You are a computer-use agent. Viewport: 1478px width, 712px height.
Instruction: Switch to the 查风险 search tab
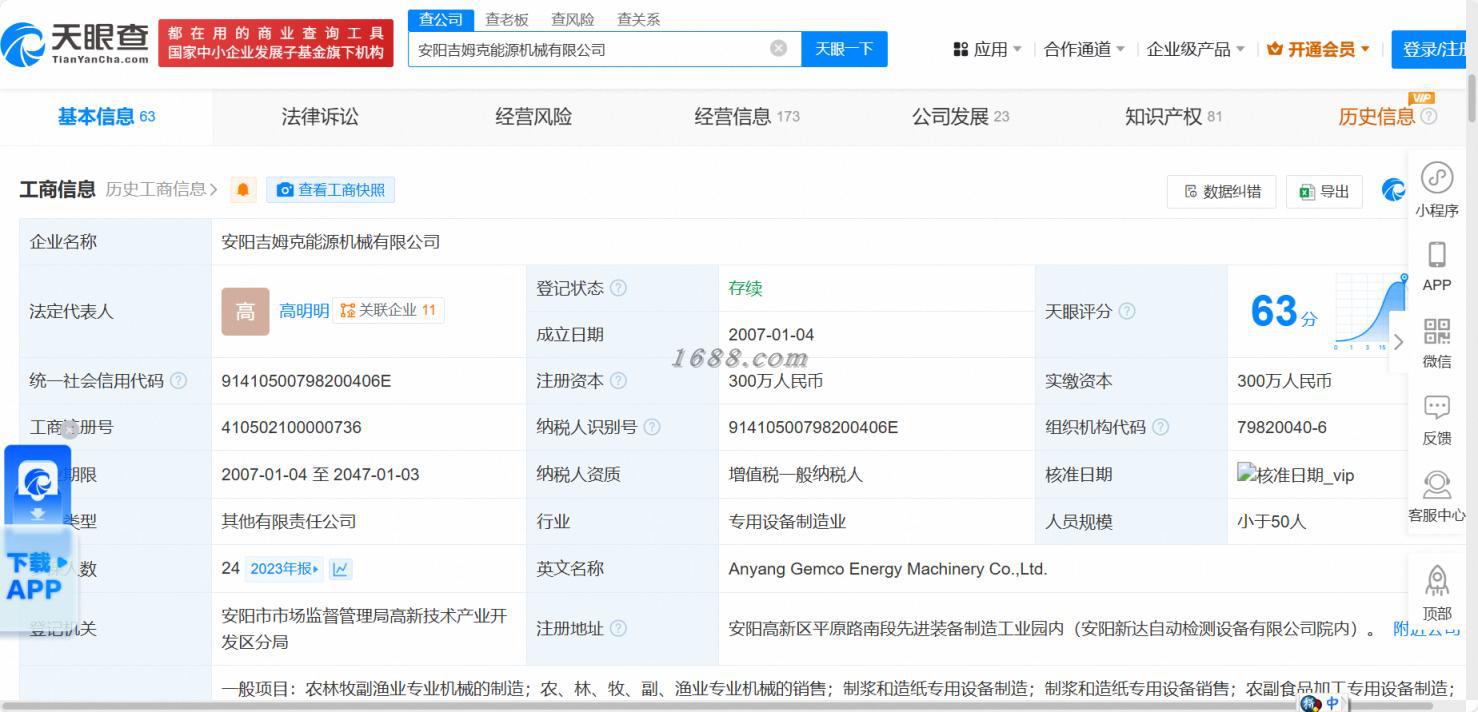[572, 19]
